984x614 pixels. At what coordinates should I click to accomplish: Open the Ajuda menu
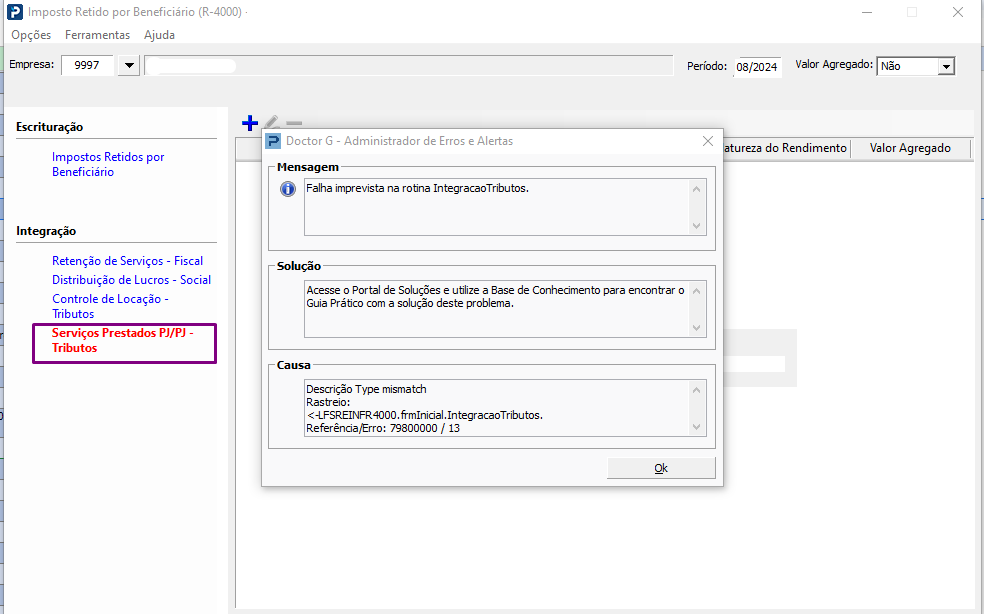point(159,35)
